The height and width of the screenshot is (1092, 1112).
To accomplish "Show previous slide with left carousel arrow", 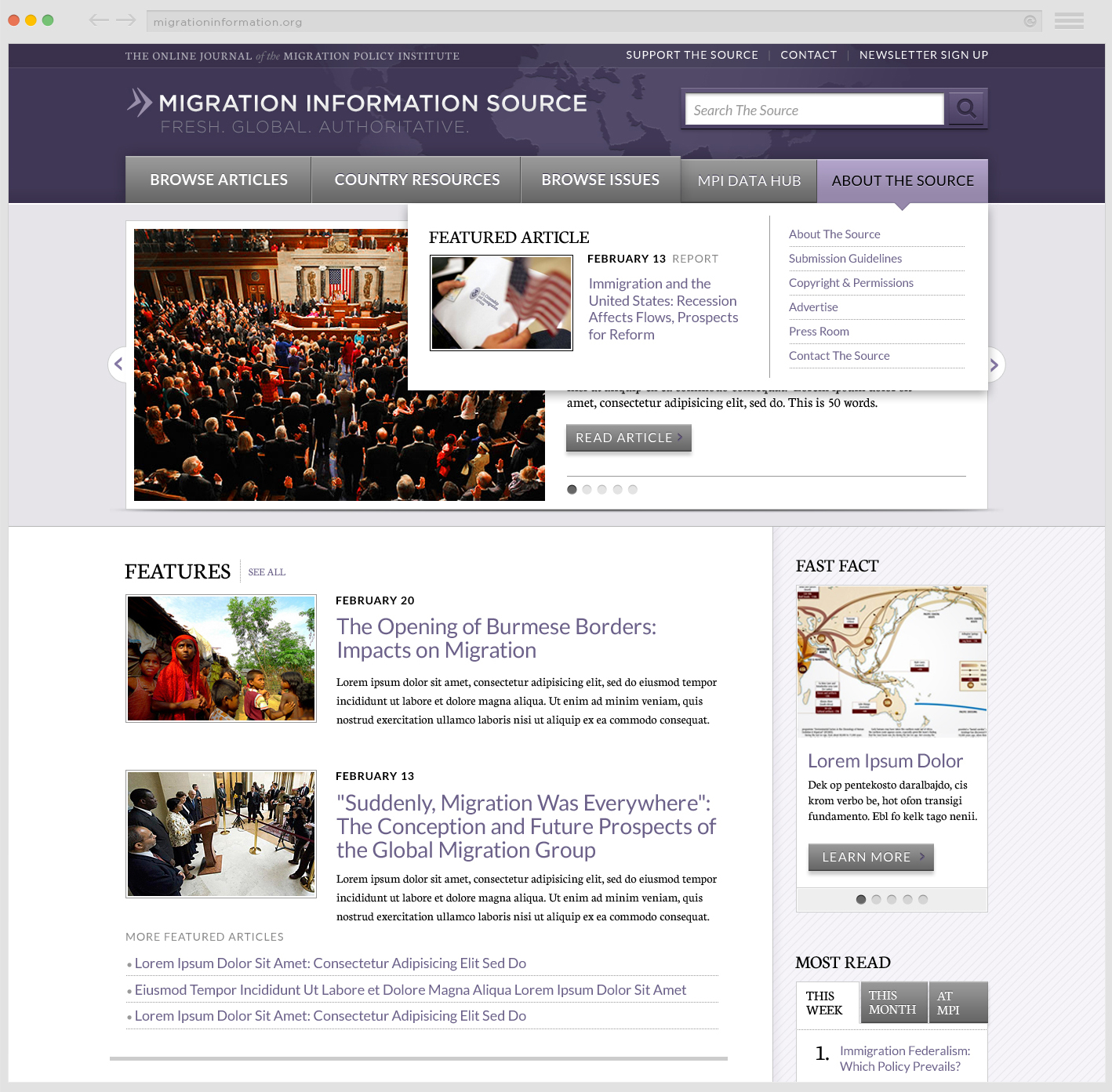I will pyautogui.click(x=118, y=364).
